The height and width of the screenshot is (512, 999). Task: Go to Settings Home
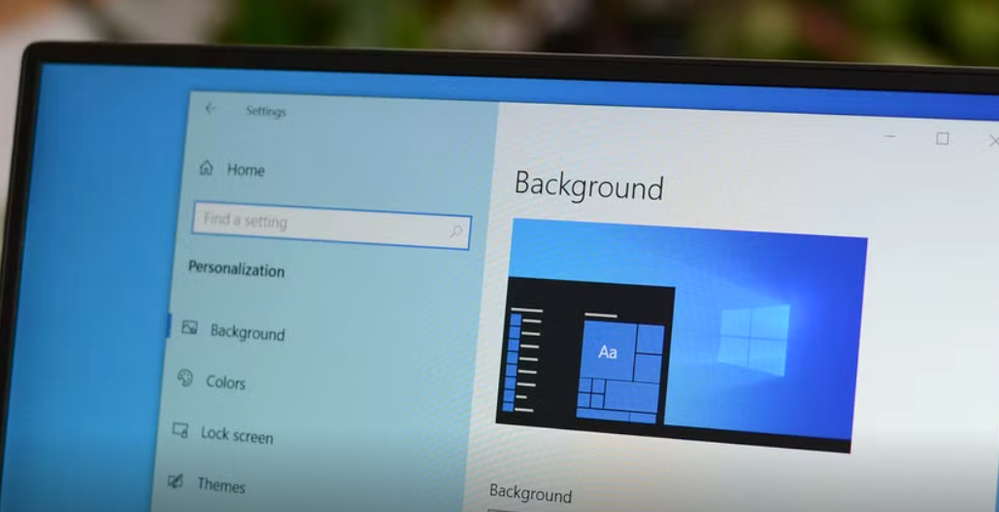(x=245, y=169)
